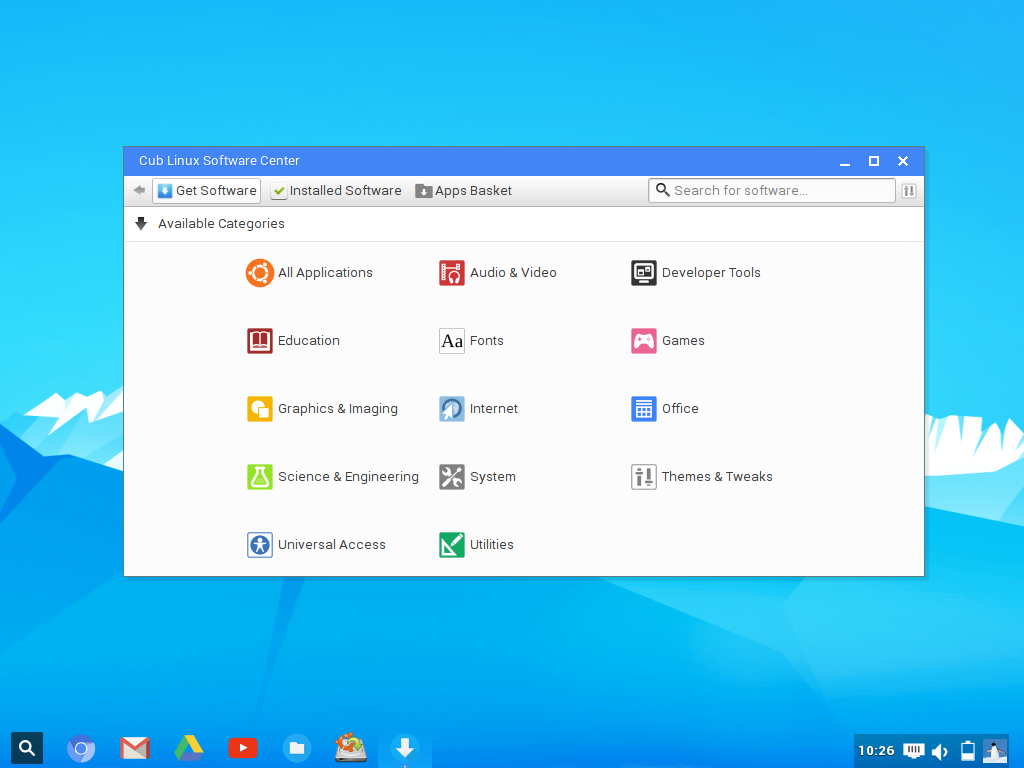The height and width of the screenshot is (768, 1024).
Task: Click the "Audio & Video" label
Action: click(513, 273)
